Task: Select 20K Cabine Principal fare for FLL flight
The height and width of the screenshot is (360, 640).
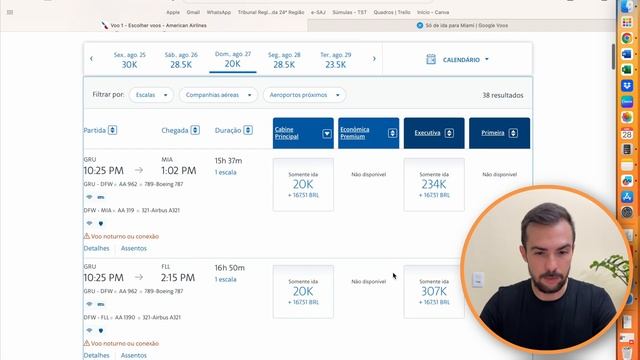Action: coord(303,291)
